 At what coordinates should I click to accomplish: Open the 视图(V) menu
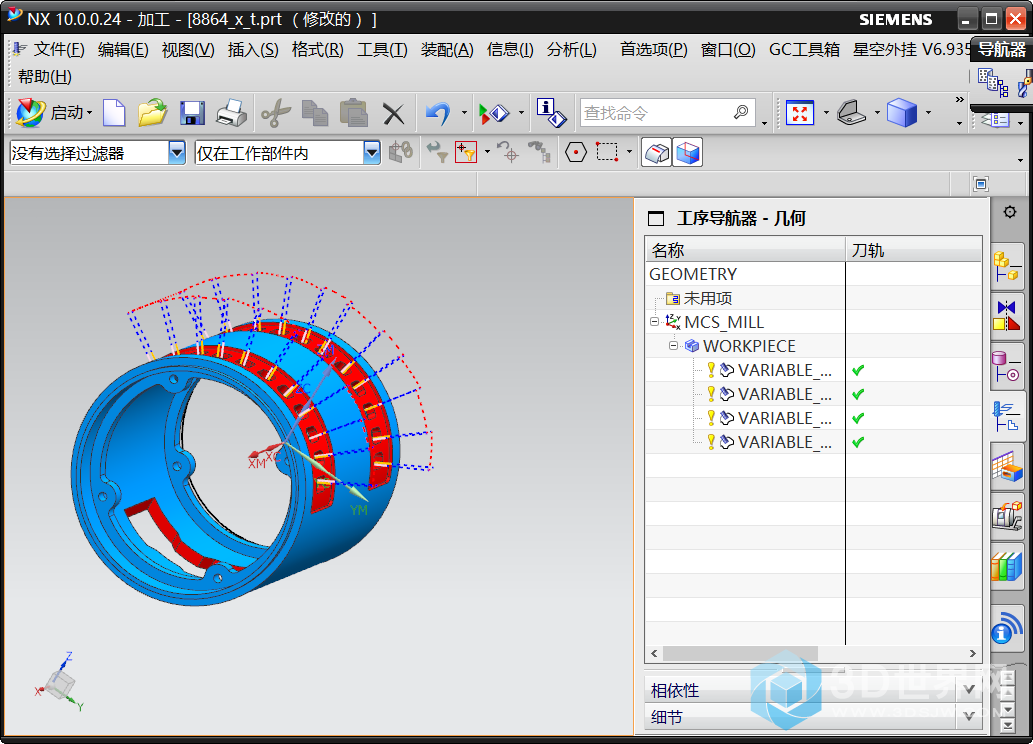[188, 49]
